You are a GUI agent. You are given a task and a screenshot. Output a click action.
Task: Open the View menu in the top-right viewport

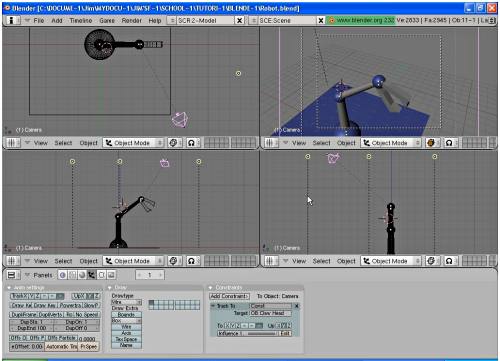[x=299, y=143]
